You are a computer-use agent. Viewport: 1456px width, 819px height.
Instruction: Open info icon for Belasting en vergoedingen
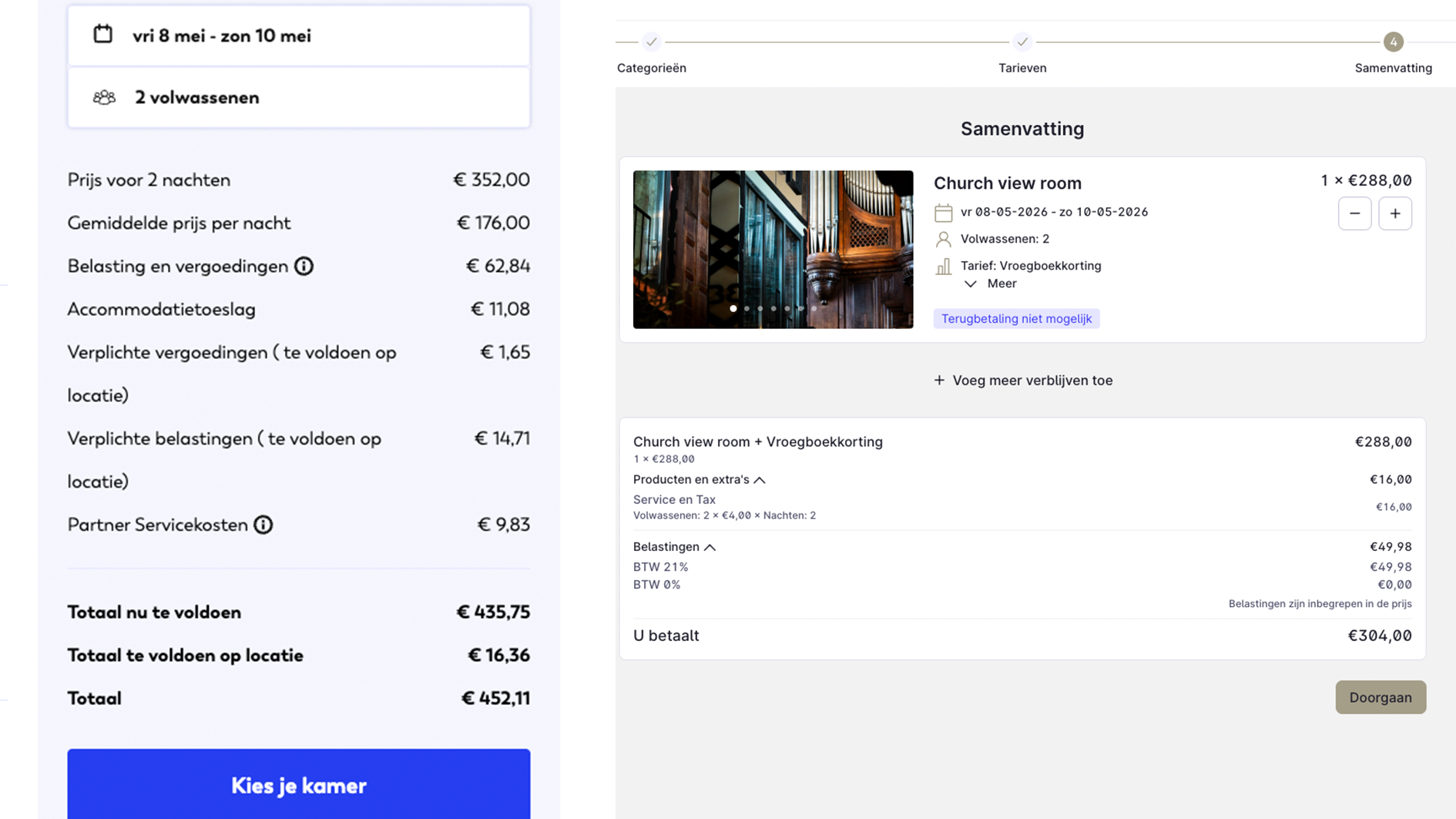(304, 266)
